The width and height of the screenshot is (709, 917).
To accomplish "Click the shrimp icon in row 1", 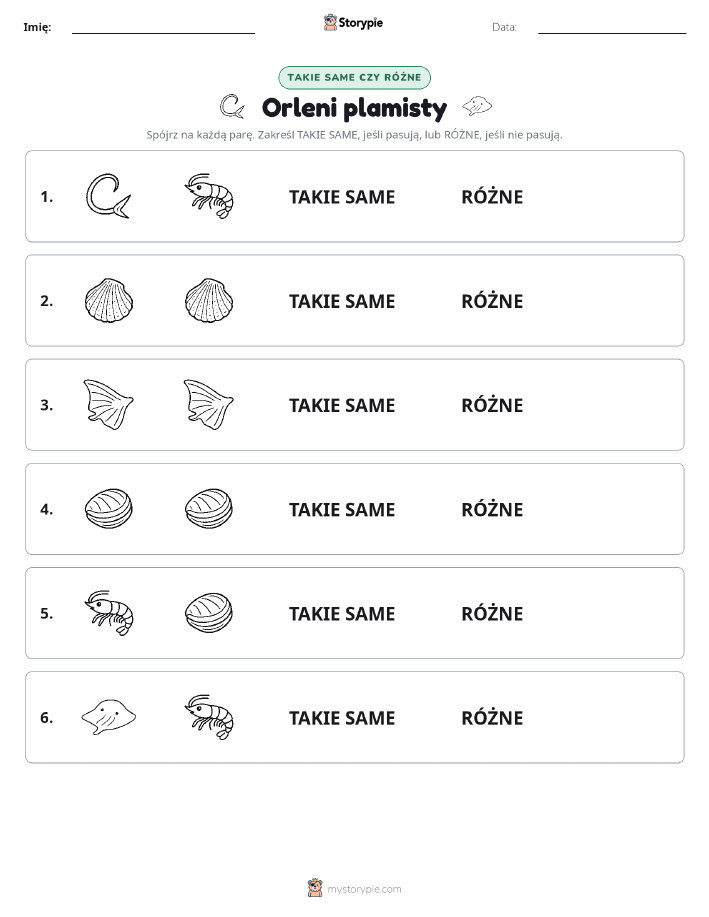I will [x=209, y=196].
